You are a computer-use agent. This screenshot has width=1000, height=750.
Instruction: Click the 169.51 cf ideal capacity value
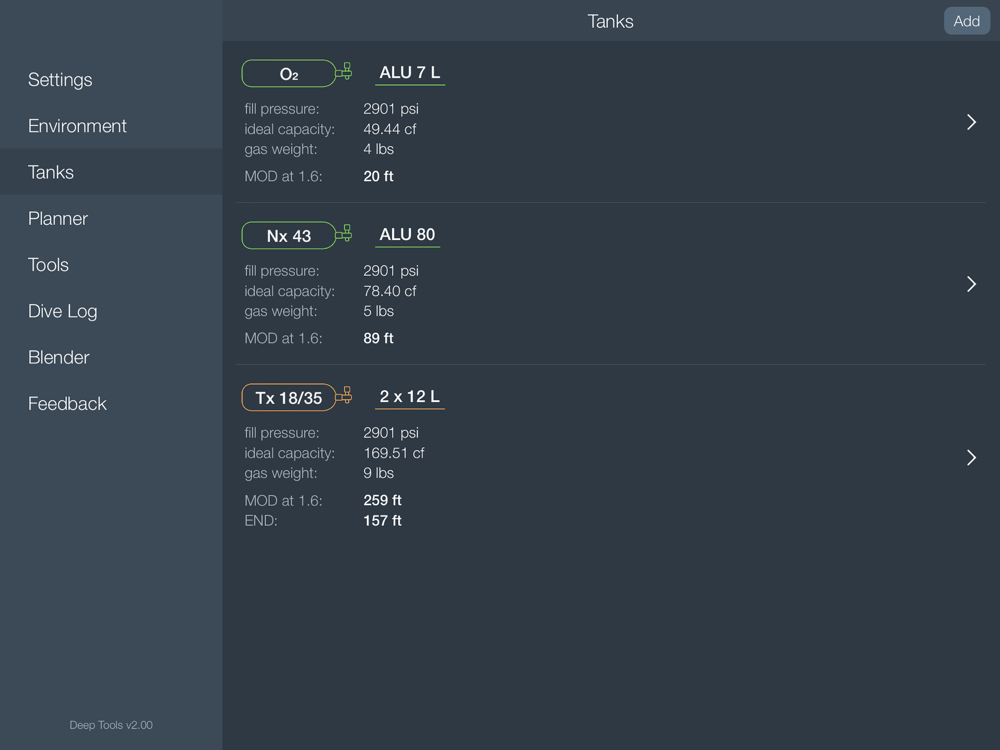point(393,453)
